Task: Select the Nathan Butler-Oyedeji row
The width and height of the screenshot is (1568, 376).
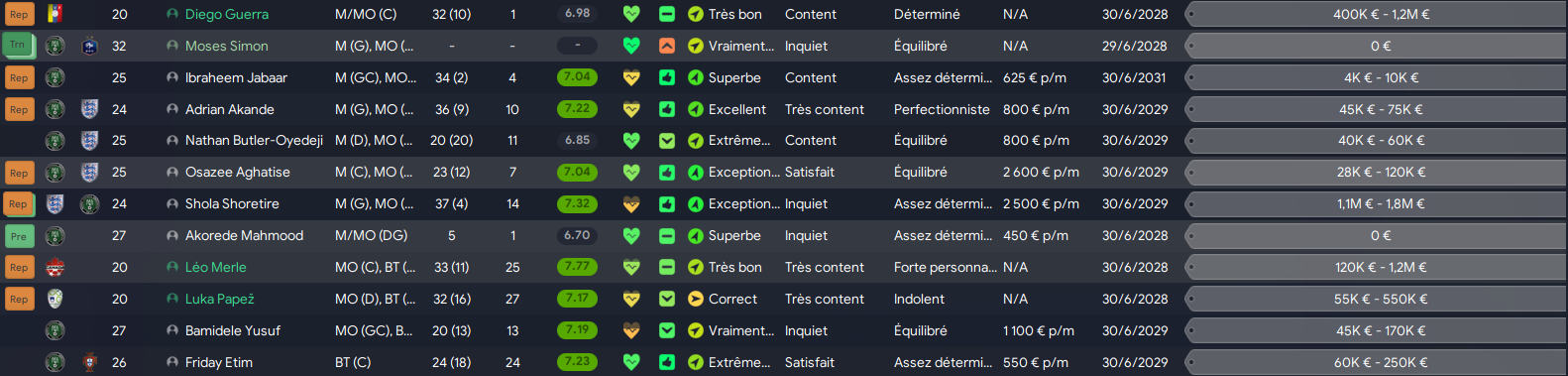Action: (784, 141)
